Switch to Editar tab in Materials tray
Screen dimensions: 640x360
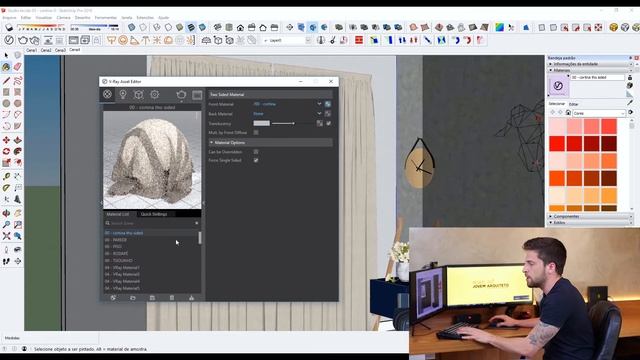574,104
